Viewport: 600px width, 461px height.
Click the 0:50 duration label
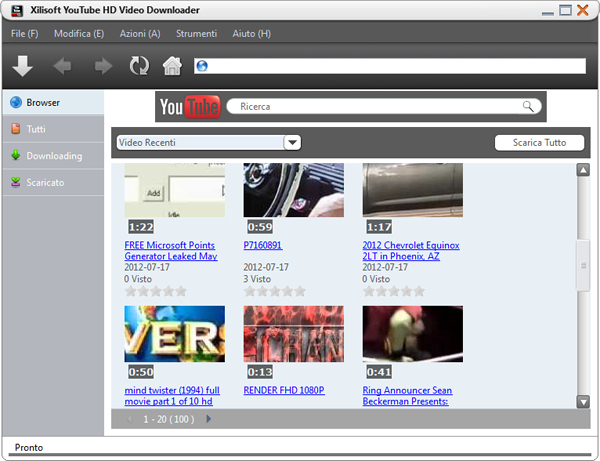pyautogui.click(x=141, y=371)
